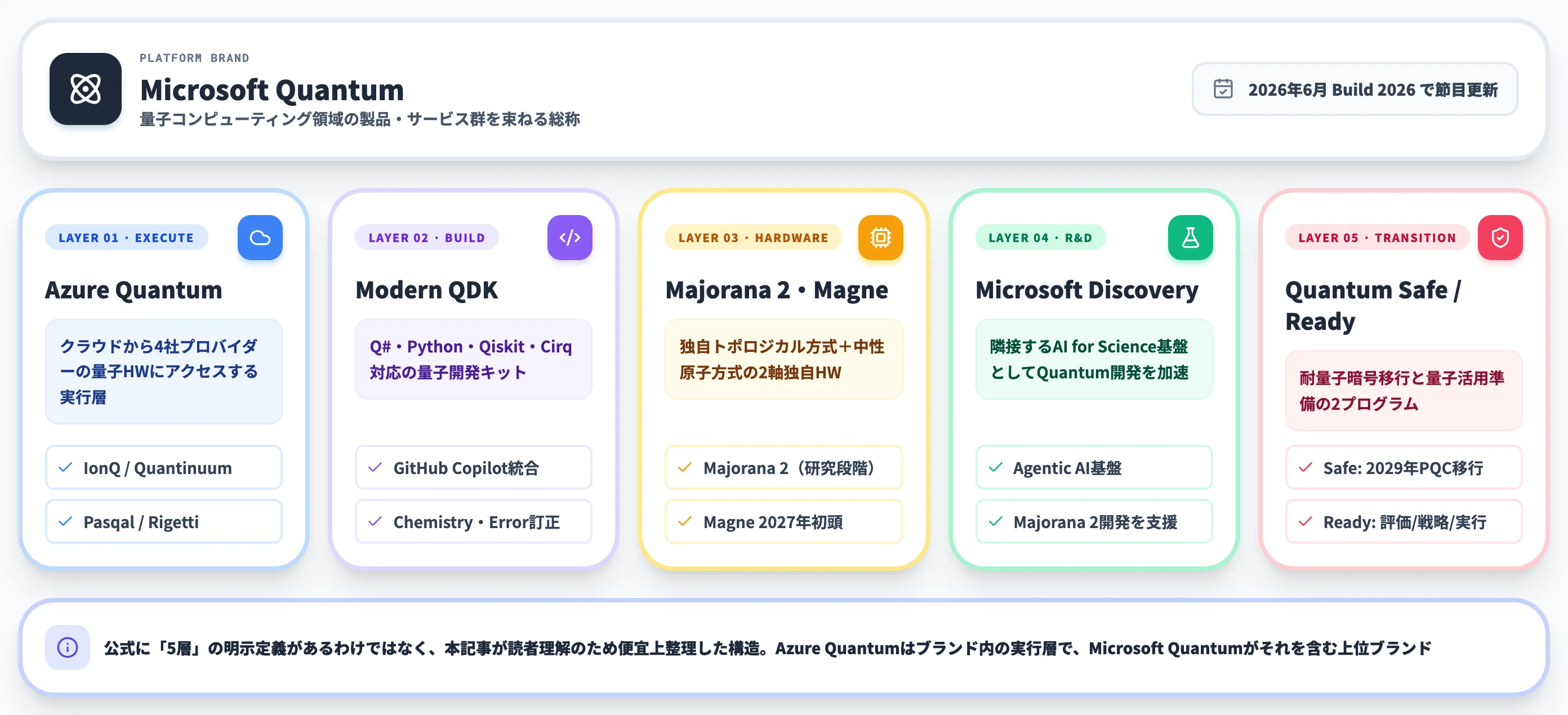1568x715 pixels.
Task: Click the 耐量子暗号移行 description box
Action: point(1404,391)
